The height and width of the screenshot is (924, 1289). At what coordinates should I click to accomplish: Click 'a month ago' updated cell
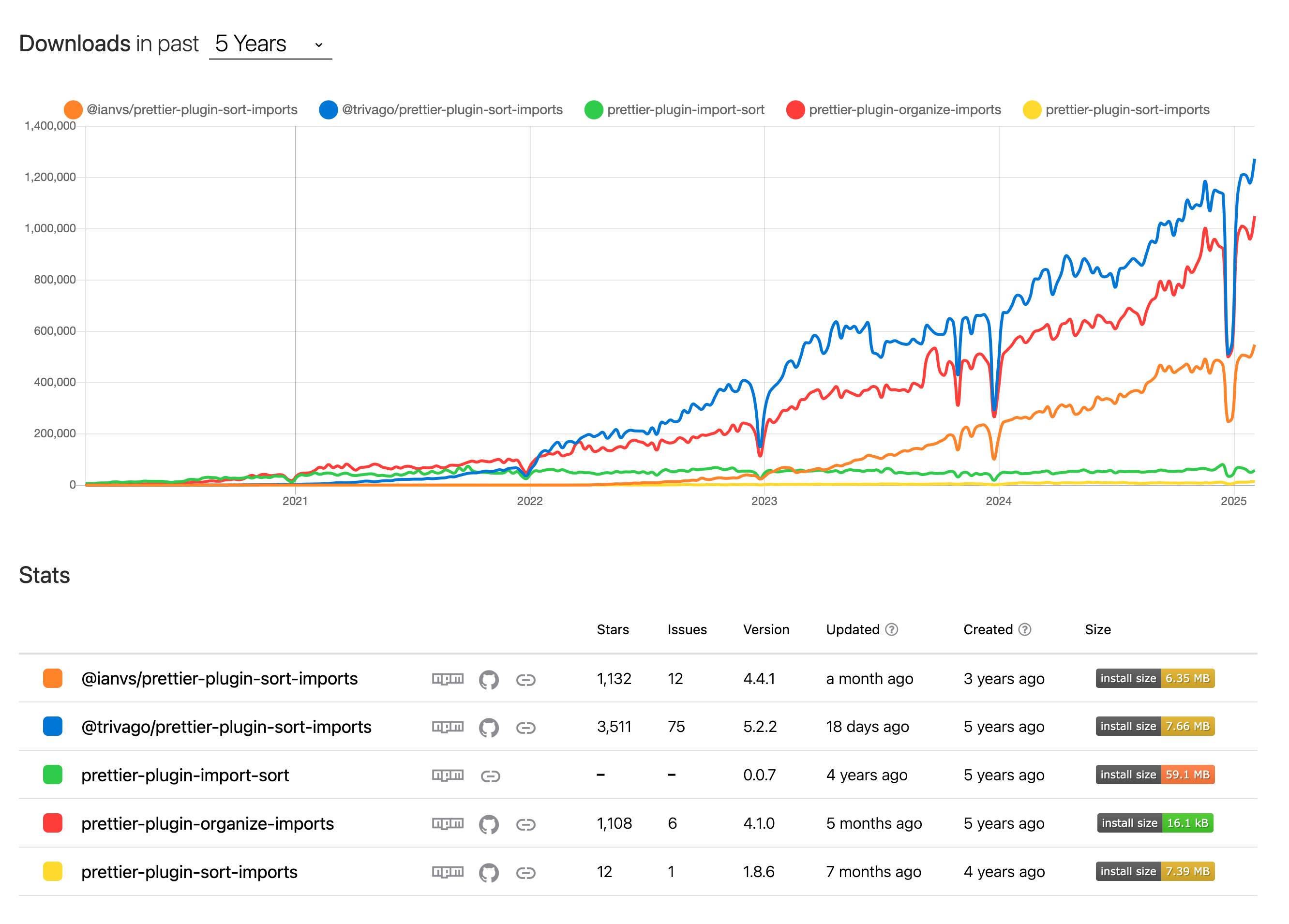pos(869,679)
